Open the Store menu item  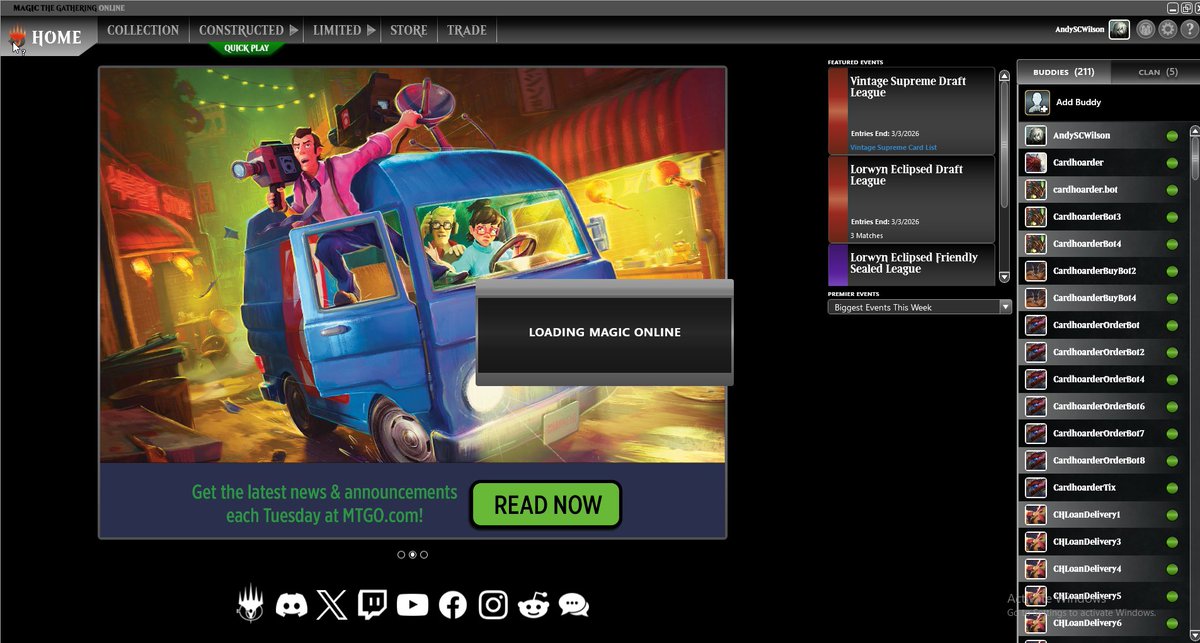pyautogui.click(x=408, y=31)
